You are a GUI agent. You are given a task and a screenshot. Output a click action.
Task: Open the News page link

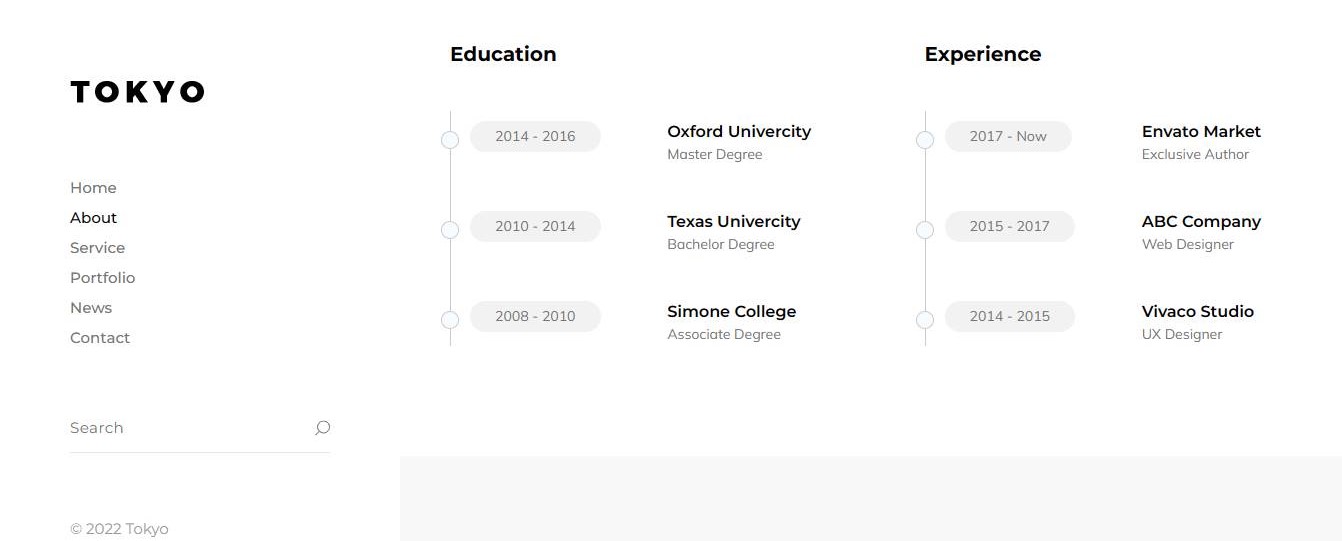pos(91,308)
